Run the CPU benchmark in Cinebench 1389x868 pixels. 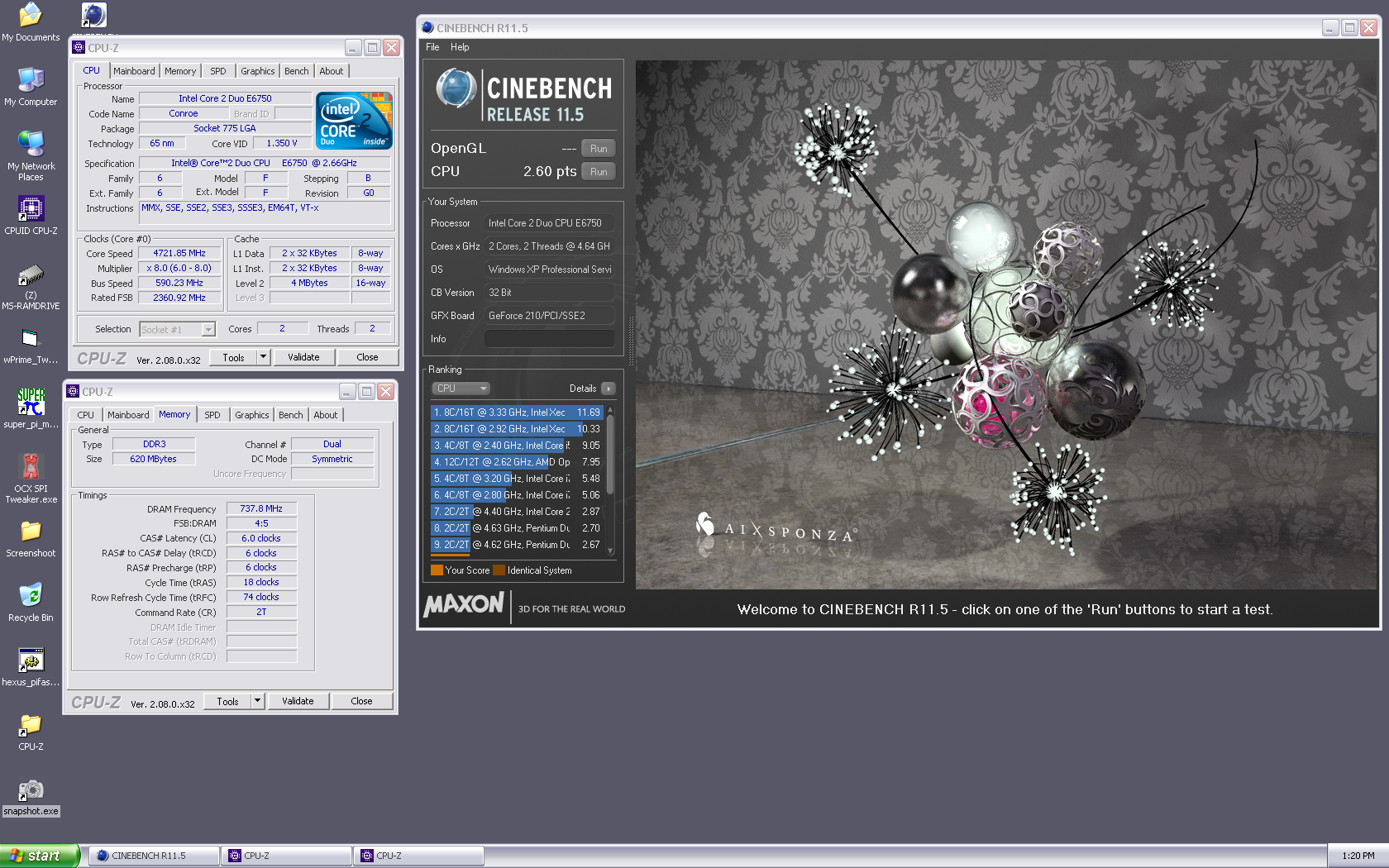click(x=599, y=172)
